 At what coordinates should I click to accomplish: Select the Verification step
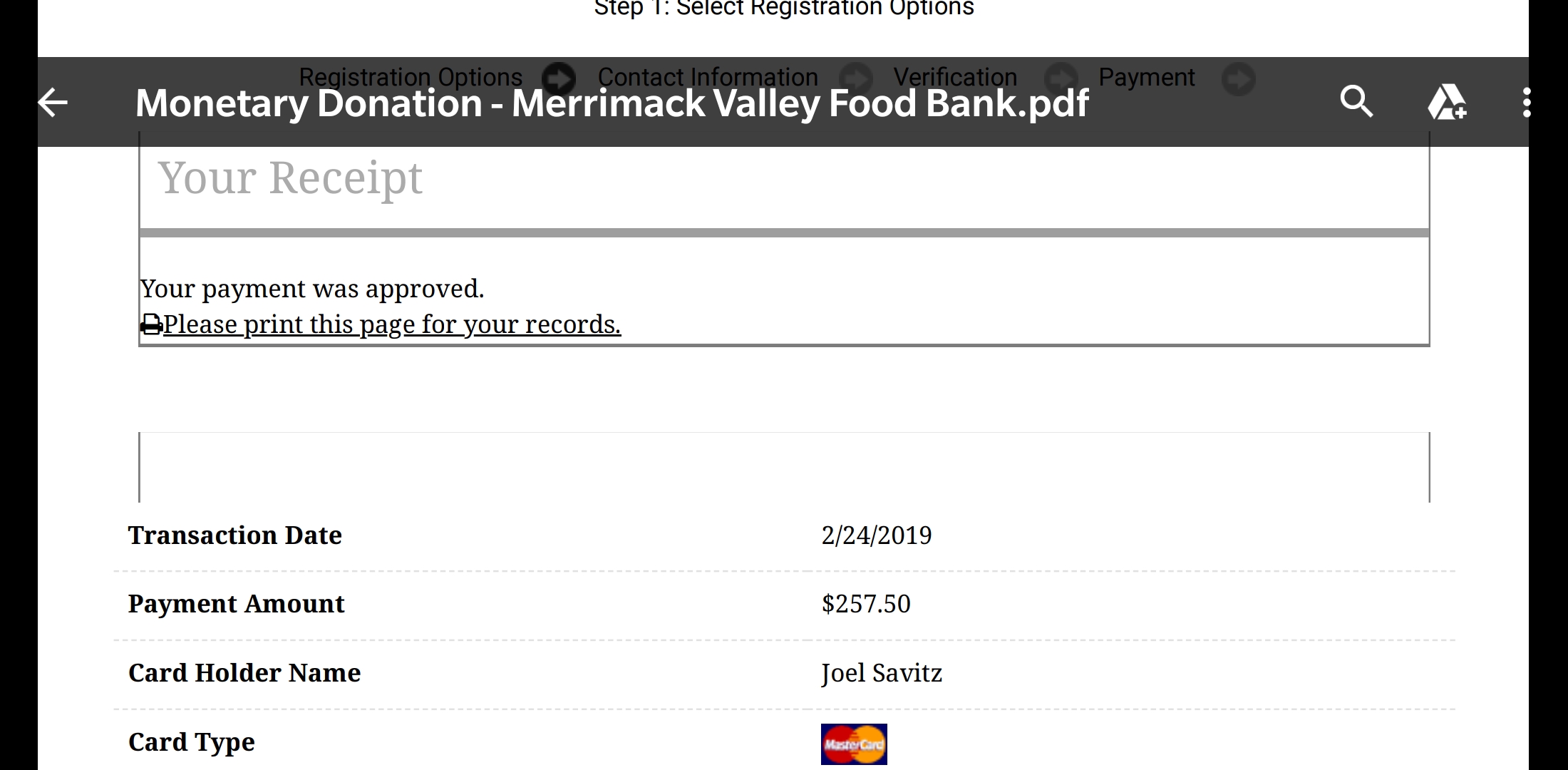click(x=955, y=77)
